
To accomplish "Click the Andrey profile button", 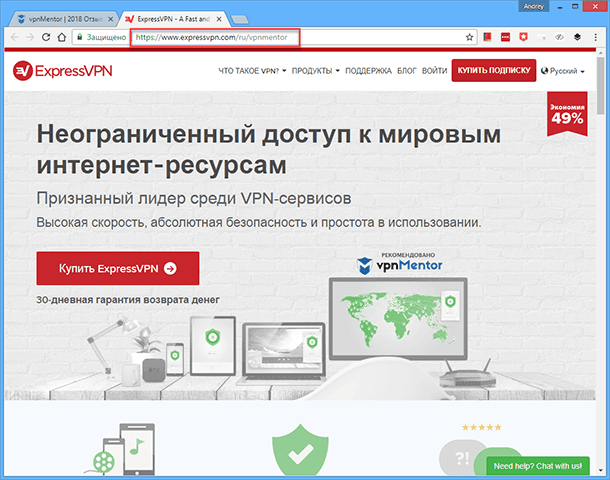I will click(x=533, y=6).
